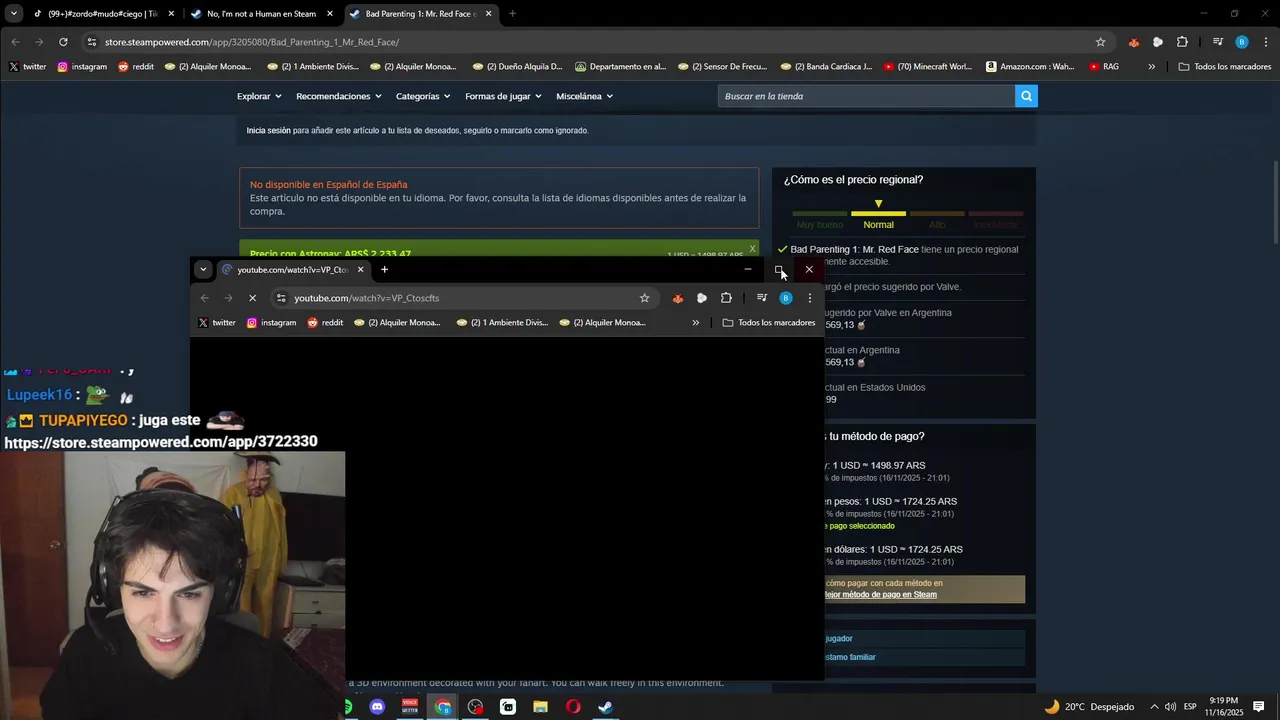Open OBS Studio from the taskbar
This screenshot has width=1280, height=720.
[475, 707]
